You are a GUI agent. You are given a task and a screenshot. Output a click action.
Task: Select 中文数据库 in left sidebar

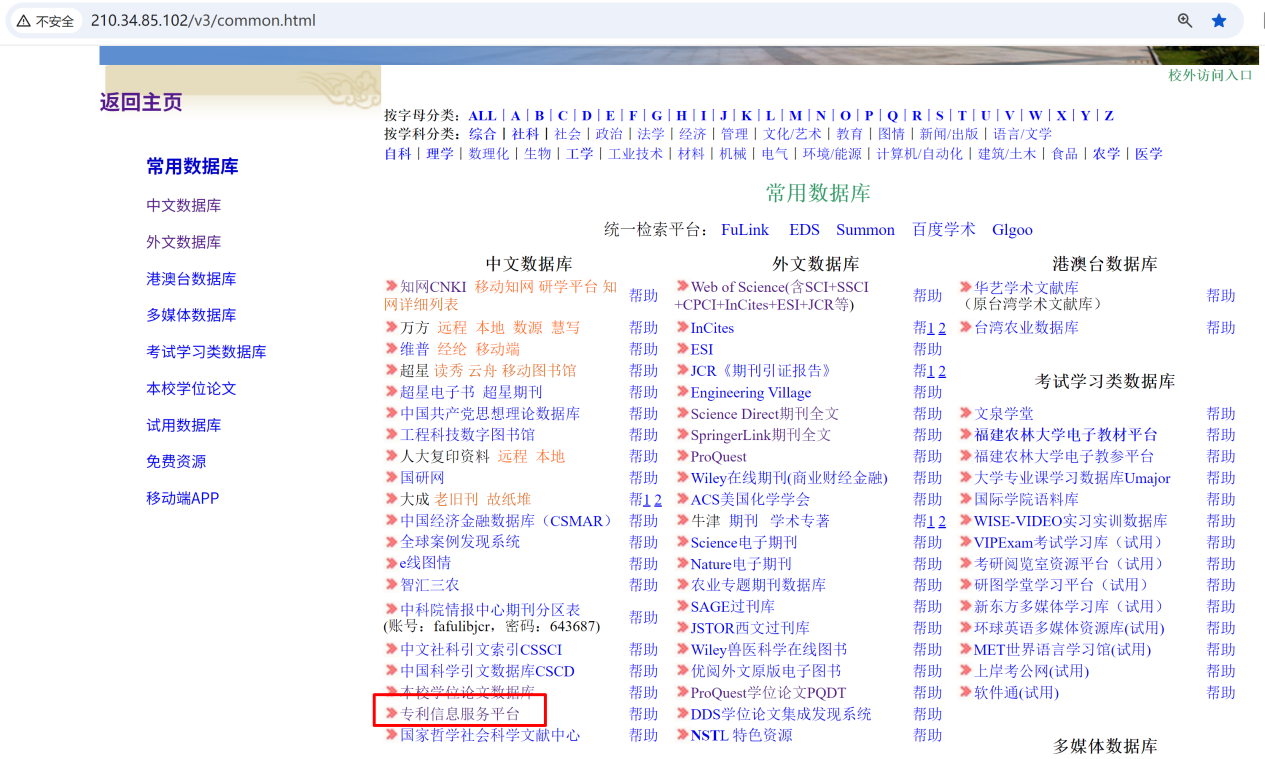pos(184,205)
